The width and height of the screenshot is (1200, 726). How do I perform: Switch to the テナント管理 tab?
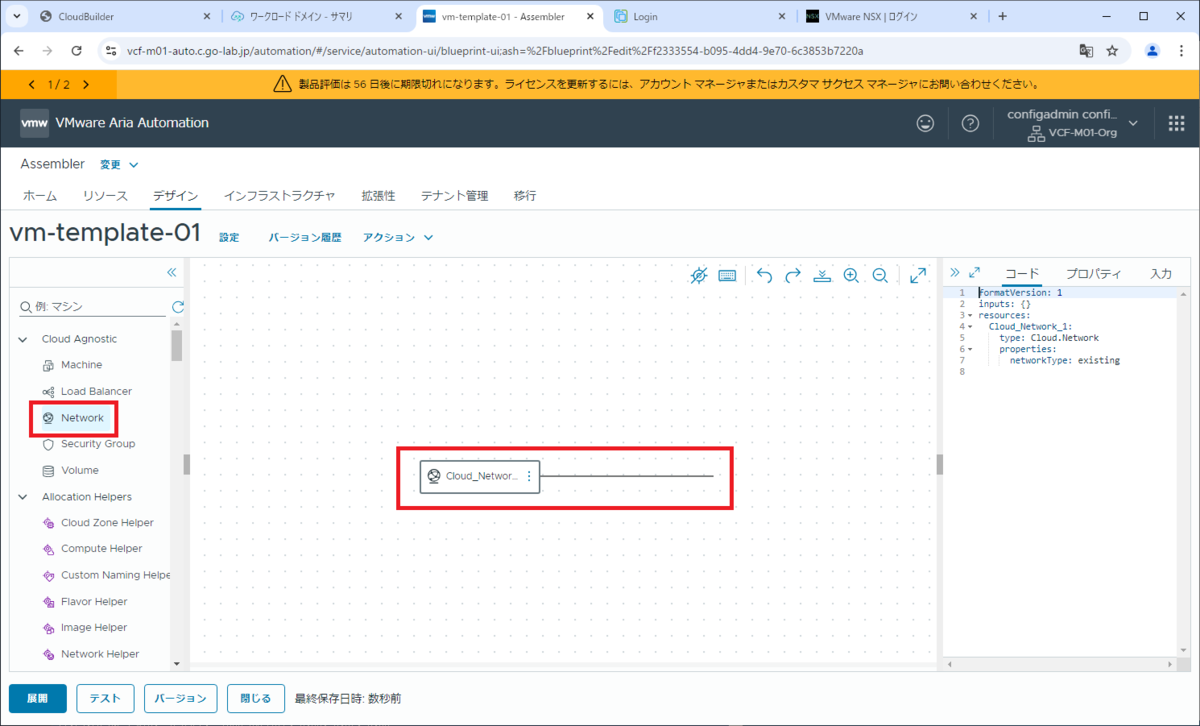(x=454, y=196)
